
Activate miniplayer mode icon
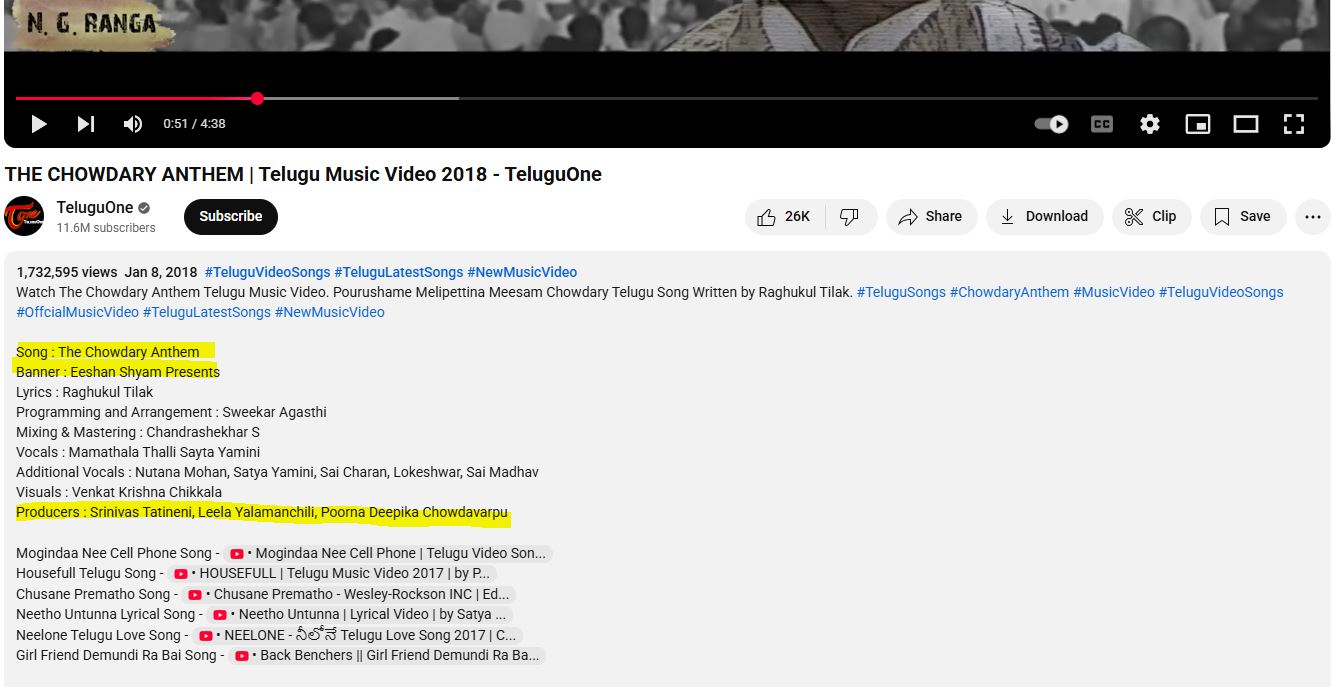[x=1197, y=124]
